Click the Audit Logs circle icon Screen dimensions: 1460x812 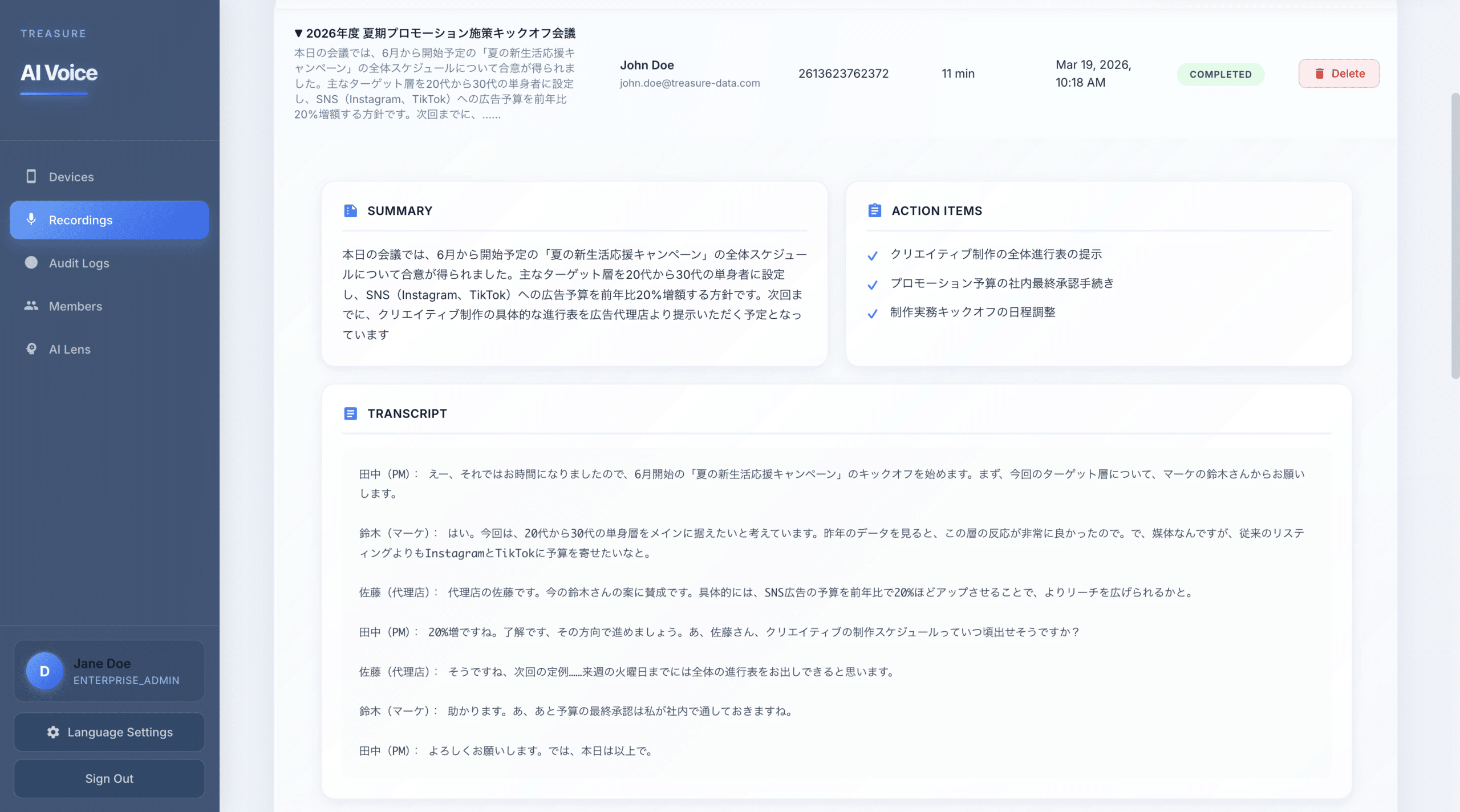[31, 262]
